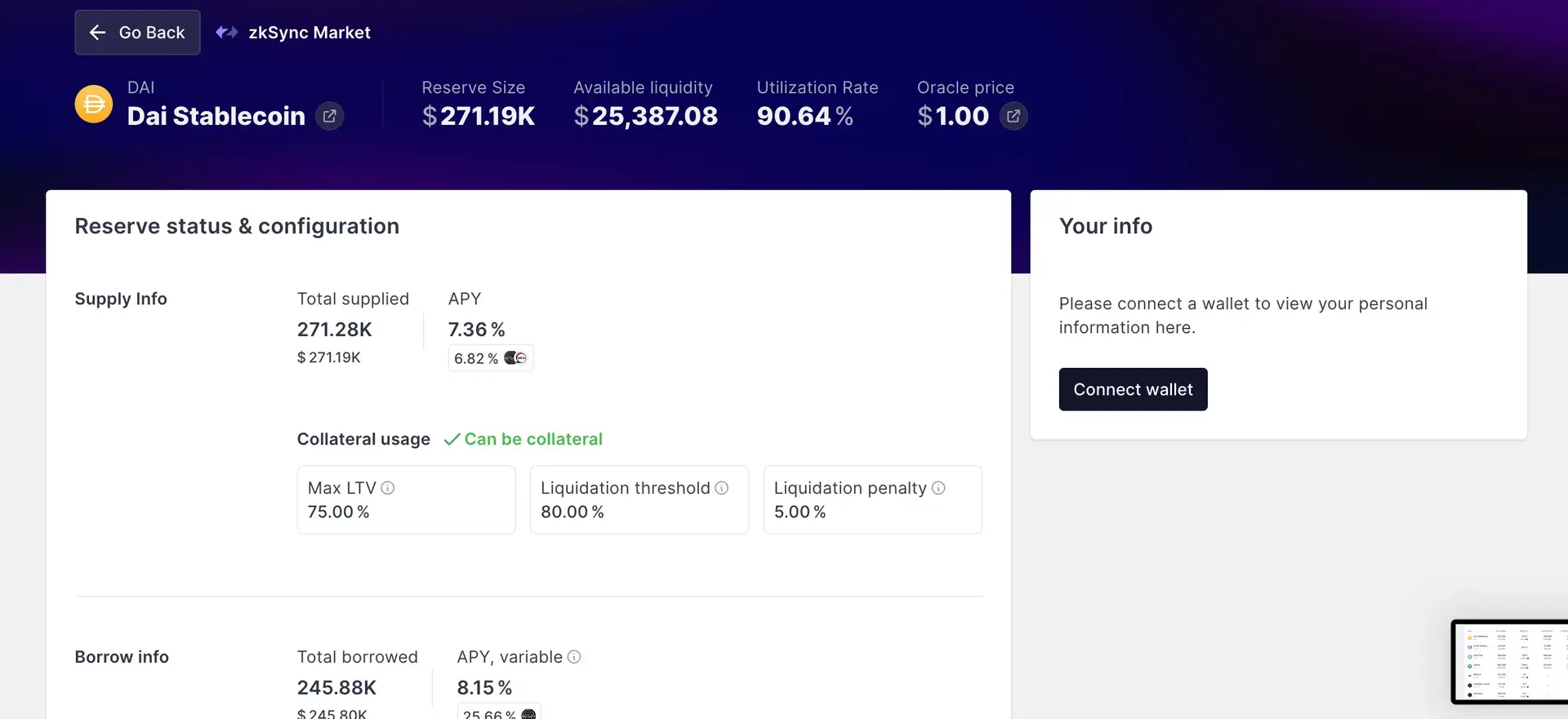Open Dai Stablecoin external explorer link icon
This screenshot has height=719, width=1568.
pos(330,116)
